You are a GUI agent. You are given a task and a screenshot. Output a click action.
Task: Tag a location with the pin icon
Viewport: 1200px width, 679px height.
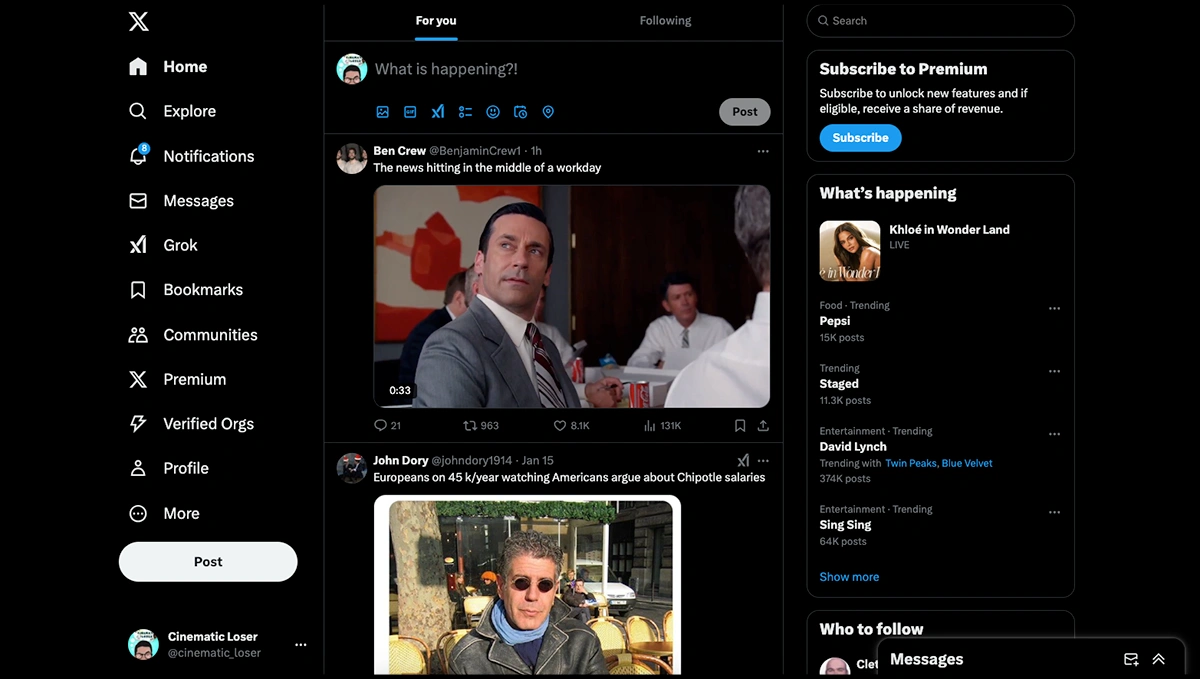coord(548,112)
